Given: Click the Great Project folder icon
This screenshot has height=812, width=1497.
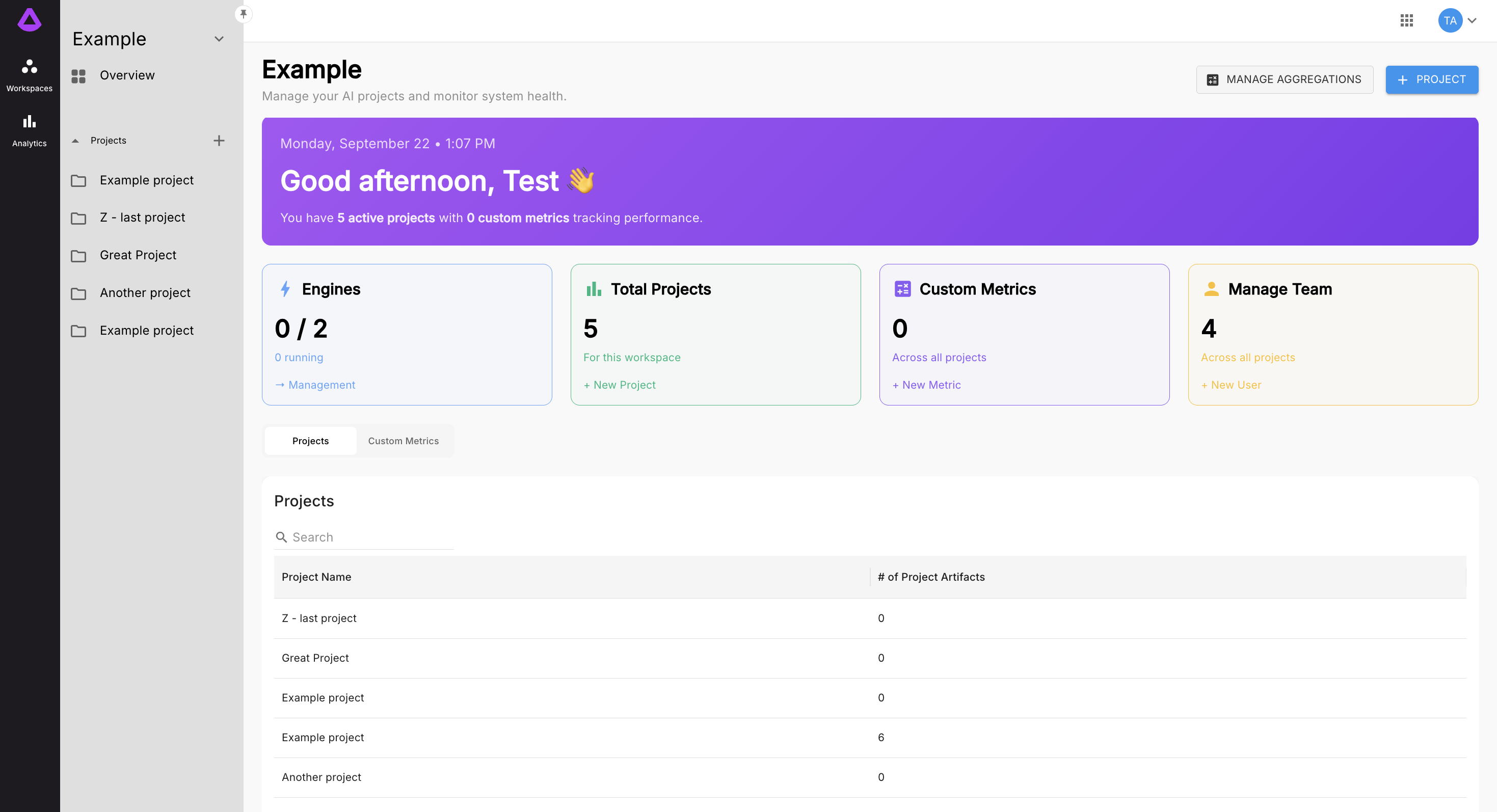Looking at the screenshot, I should [78, 256].
